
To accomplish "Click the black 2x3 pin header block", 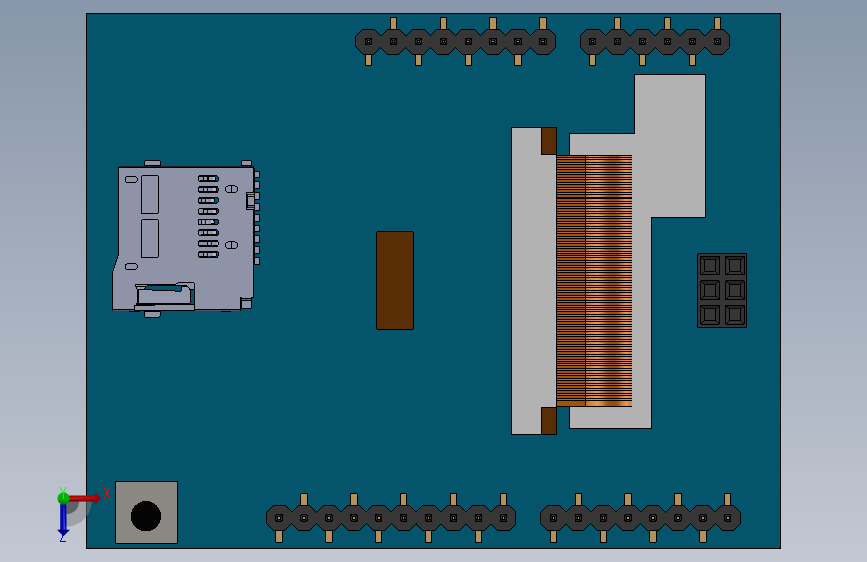I will [722, 290].
